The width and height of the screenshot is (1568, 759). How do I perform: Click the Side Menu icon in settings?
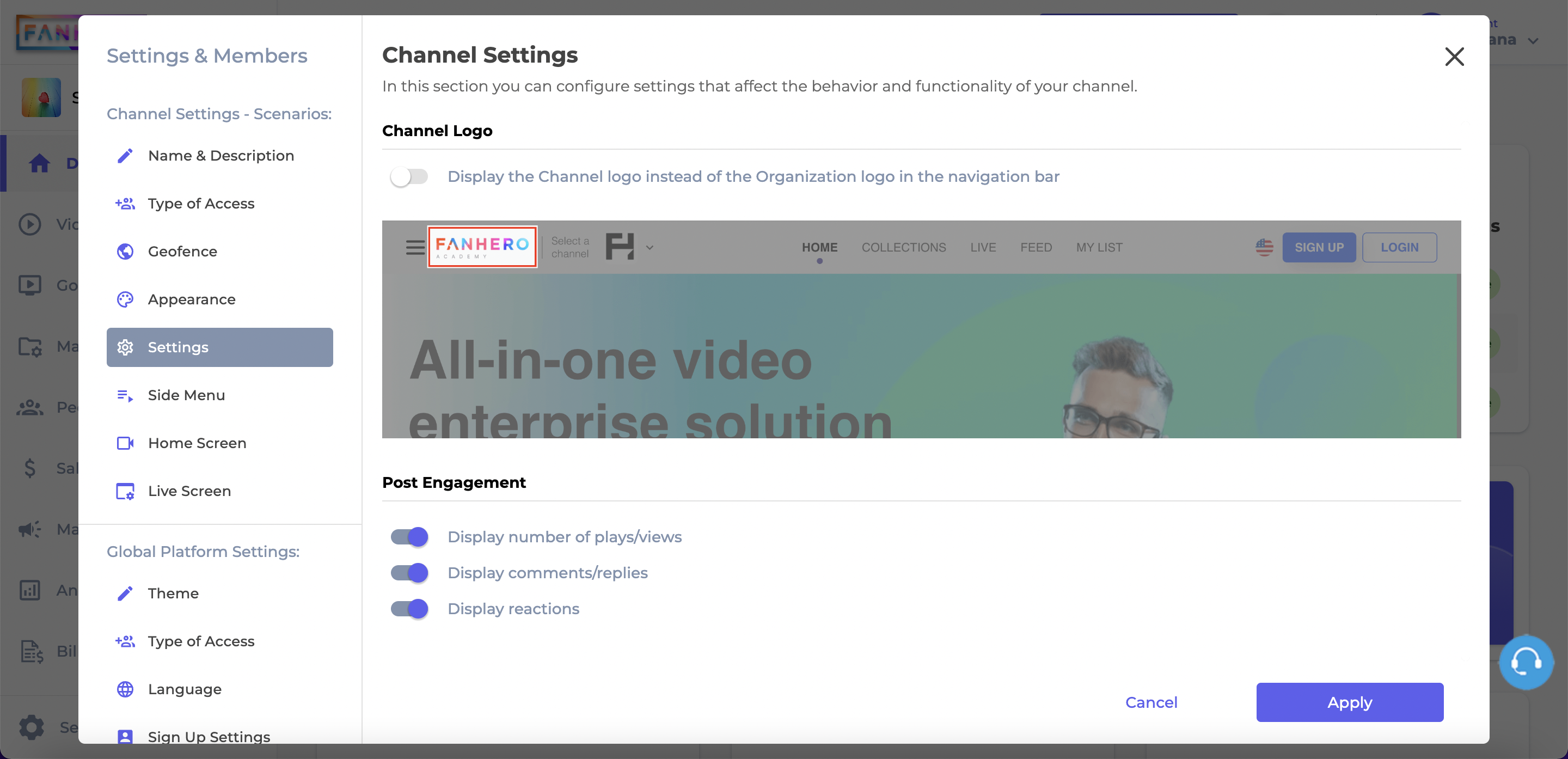125,395
